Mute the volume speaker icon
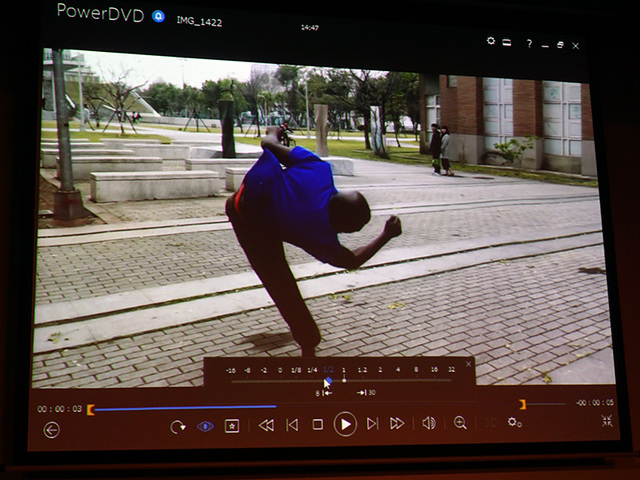 (428, 423)
